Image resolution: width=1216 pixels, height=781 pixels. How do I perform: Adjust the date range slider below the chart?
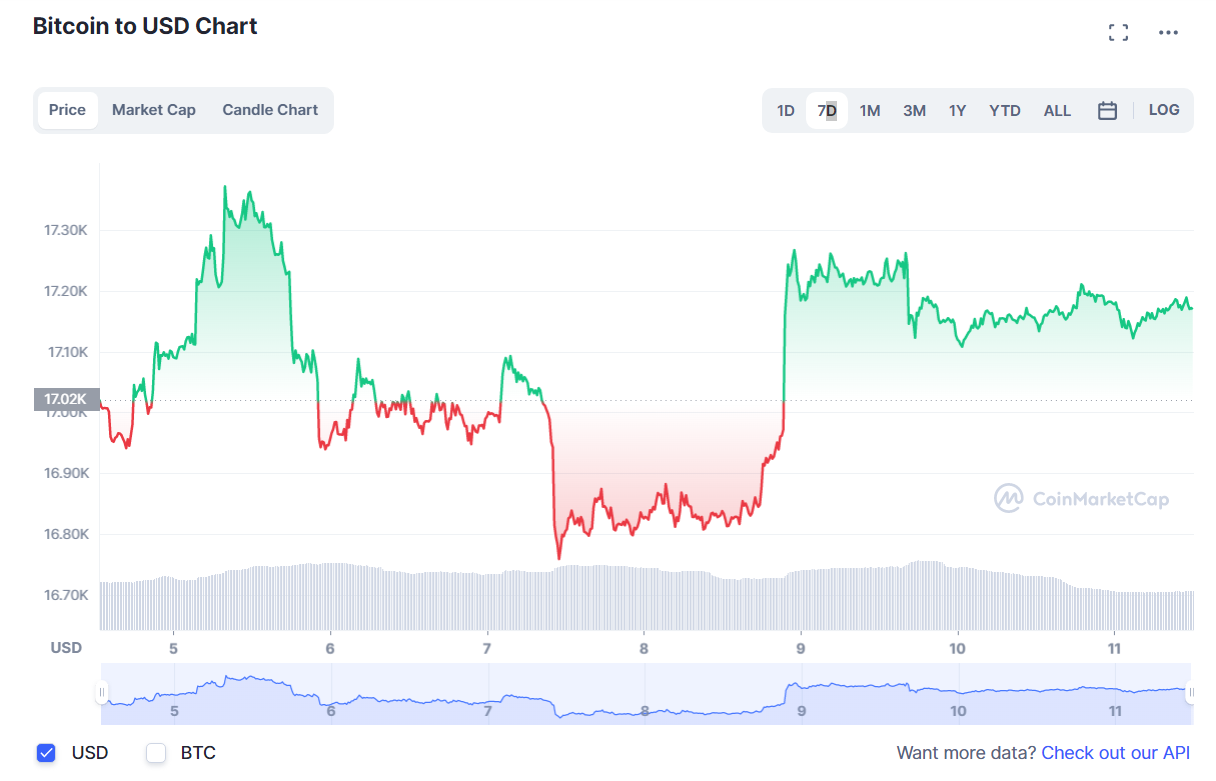coord(650,694)
